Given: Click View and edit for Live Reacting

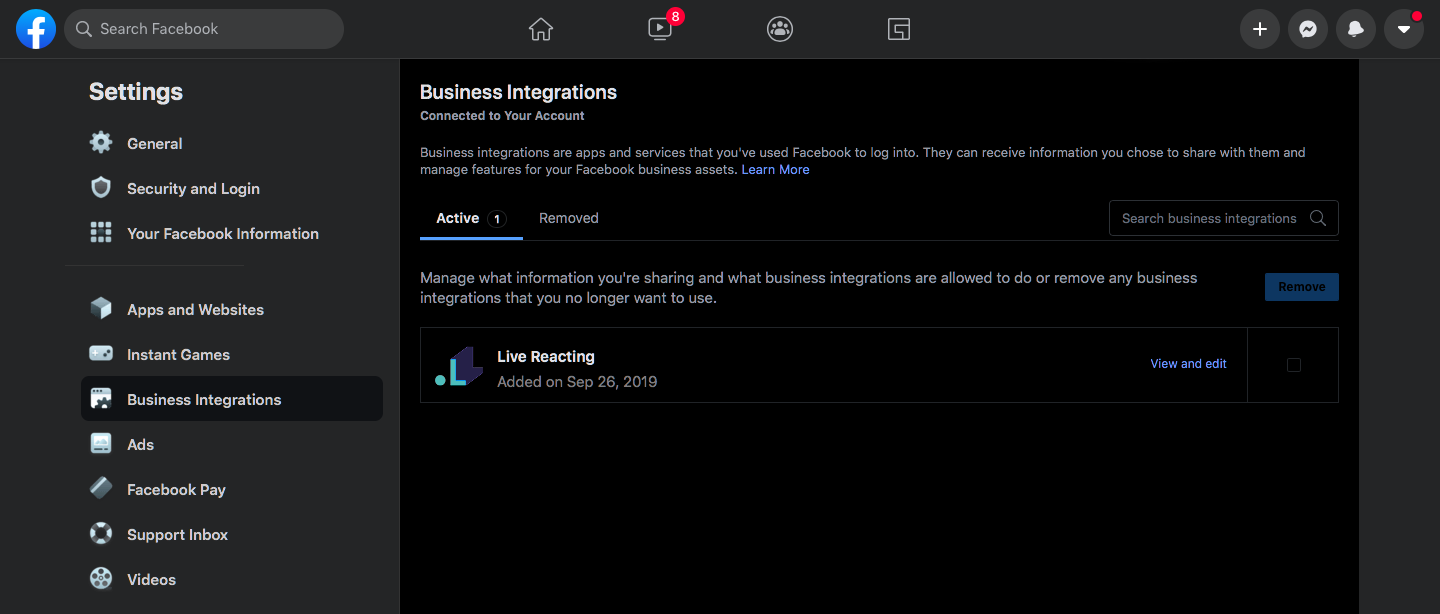Looking at the screenshot, I should tap(1188, 364).
